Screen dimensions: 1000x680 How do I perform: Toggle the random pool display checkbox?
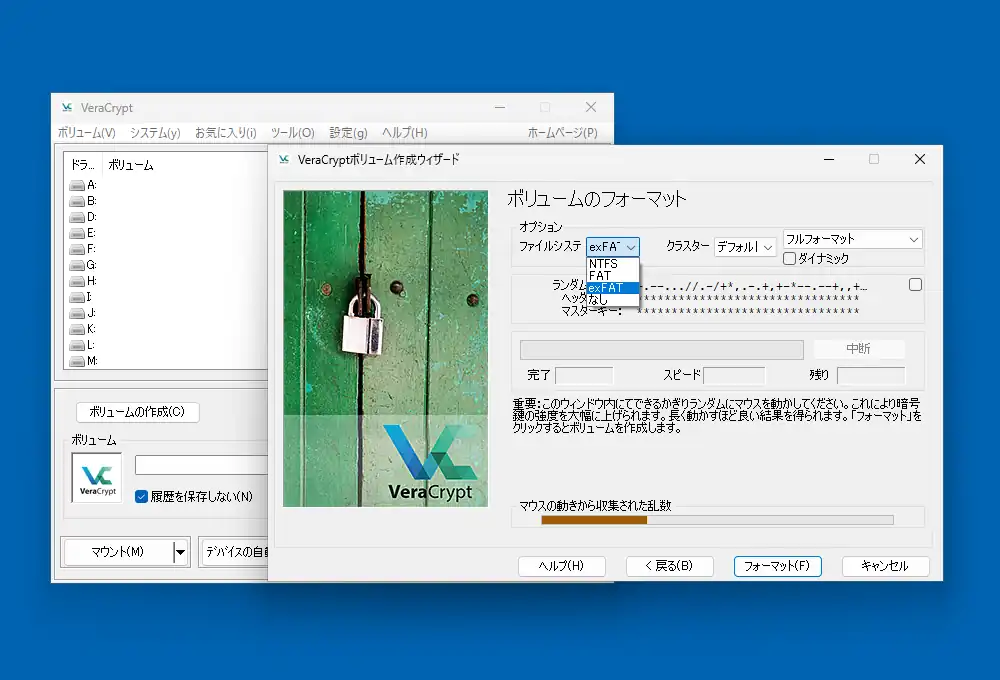pyautogui.click(x=915, y=284)
